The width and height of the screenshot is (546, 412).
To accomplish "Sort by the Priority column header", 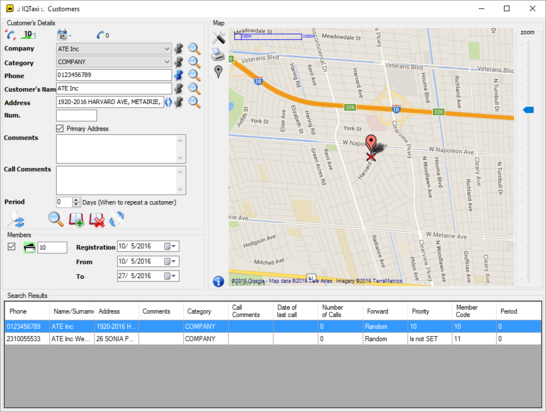I will pos(430,311).
